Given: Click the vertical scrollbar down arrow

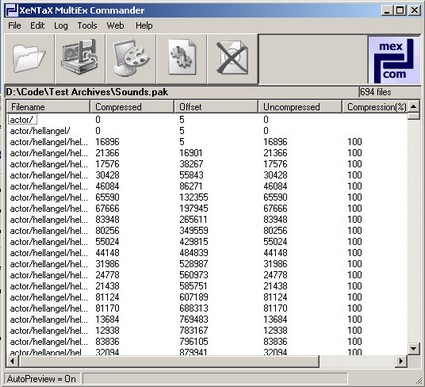Looking at the screenshot, I should point(413,349).
